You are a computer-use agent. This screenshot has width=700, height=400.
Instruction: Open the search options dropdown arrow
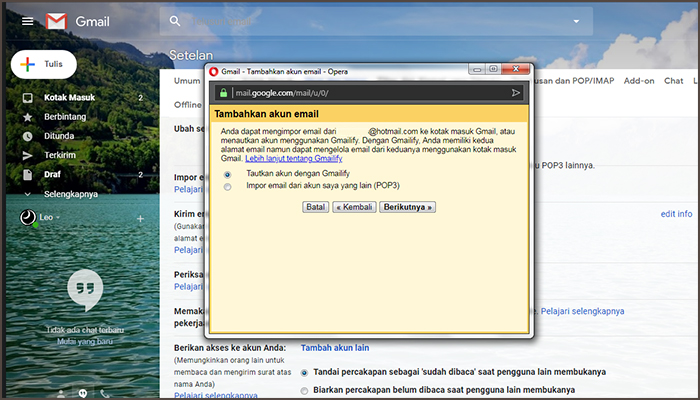point(576,21)
